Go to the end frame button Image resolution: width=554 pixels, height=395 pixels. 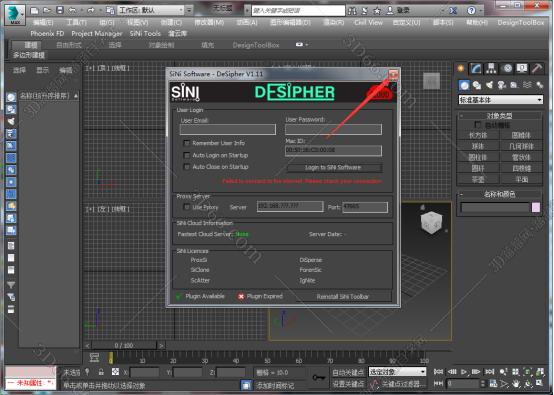[x=489, y=372]
